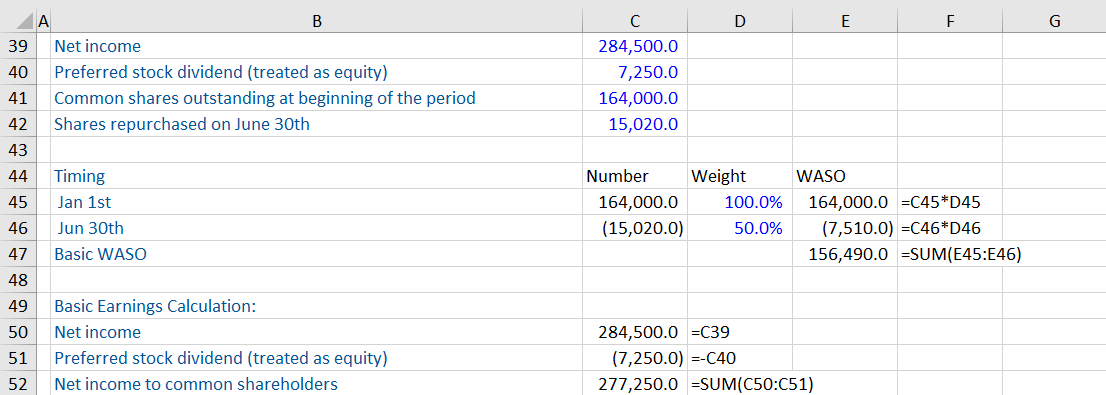Select shares repurchased value 15,020.0 in row 42
This screenshot has height=395, width=1106.
tap(635, 124)
